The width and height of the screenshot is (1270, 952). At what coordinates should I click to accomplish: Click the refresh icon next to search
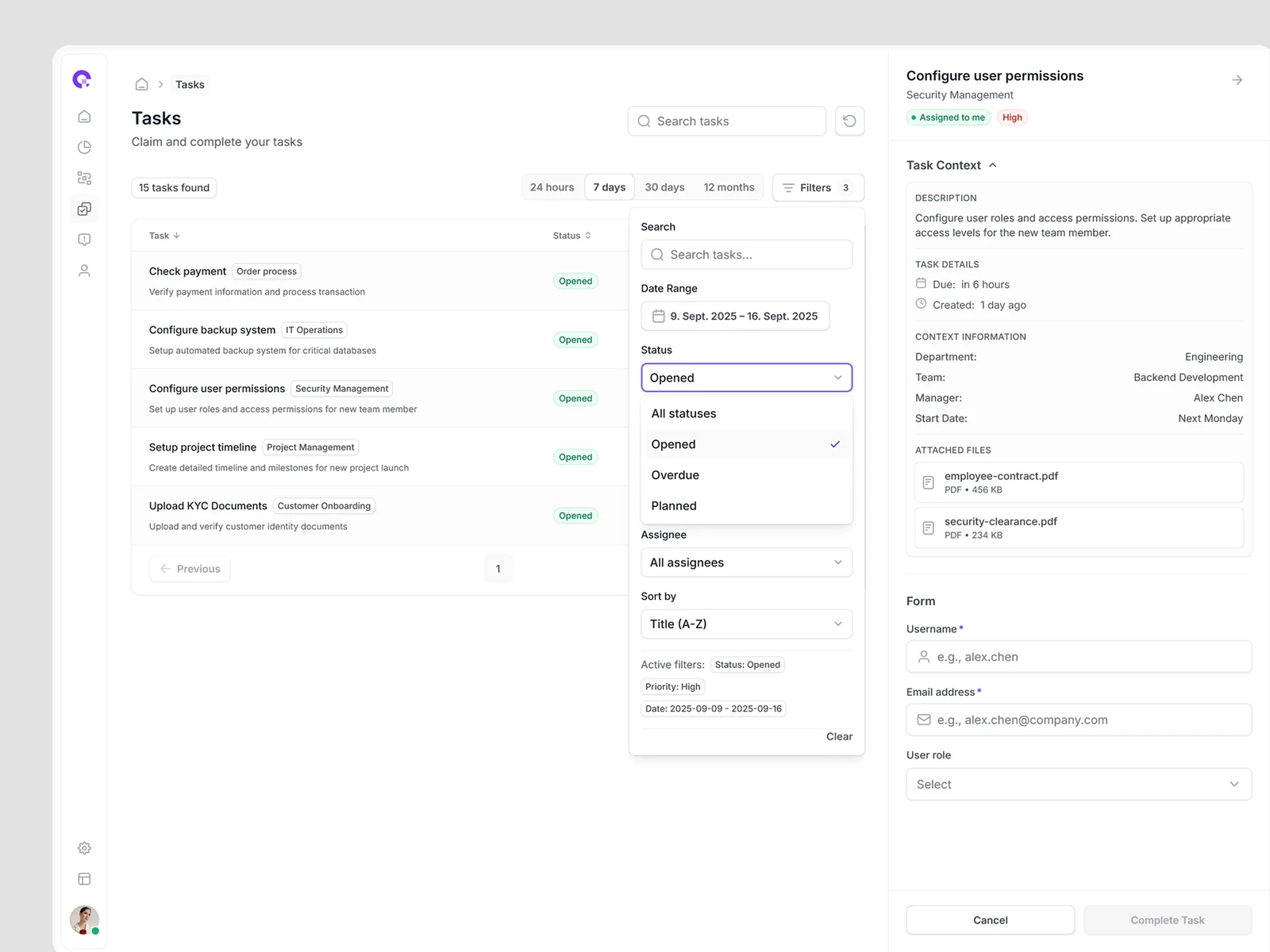(849, 121)
